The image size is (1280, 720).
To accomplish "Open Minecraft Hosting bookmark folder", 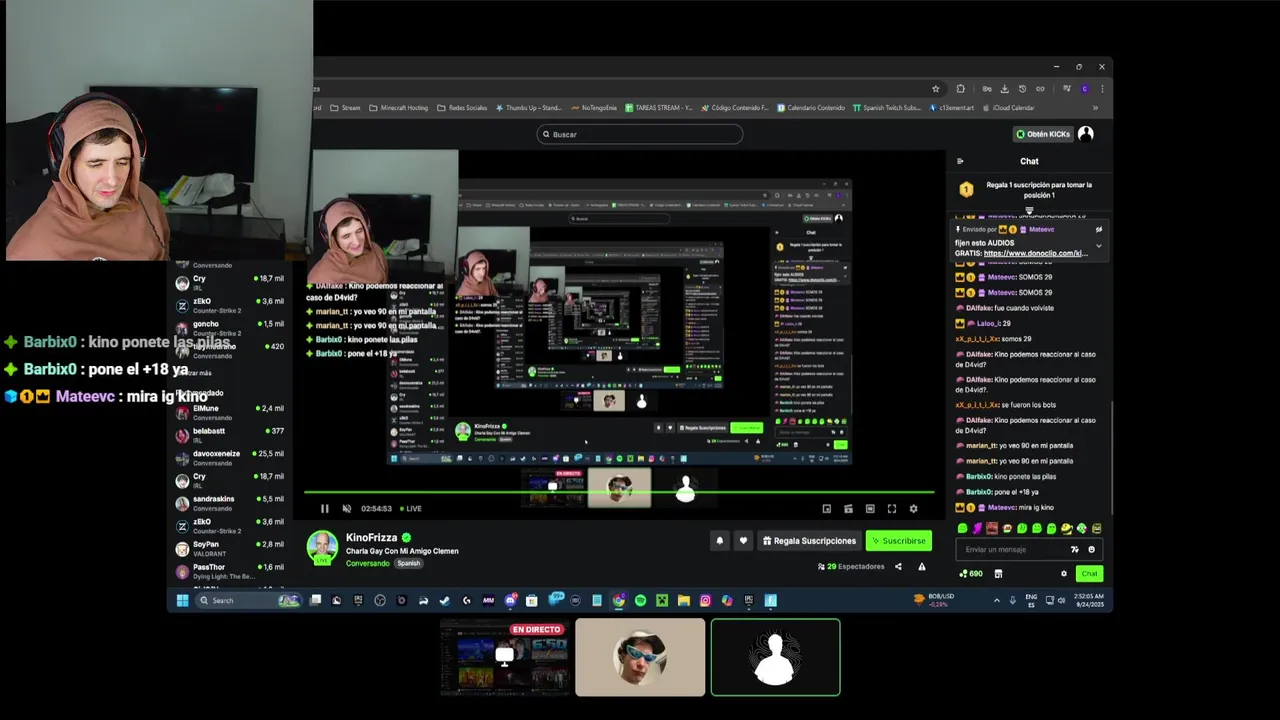I will point(399,108).
